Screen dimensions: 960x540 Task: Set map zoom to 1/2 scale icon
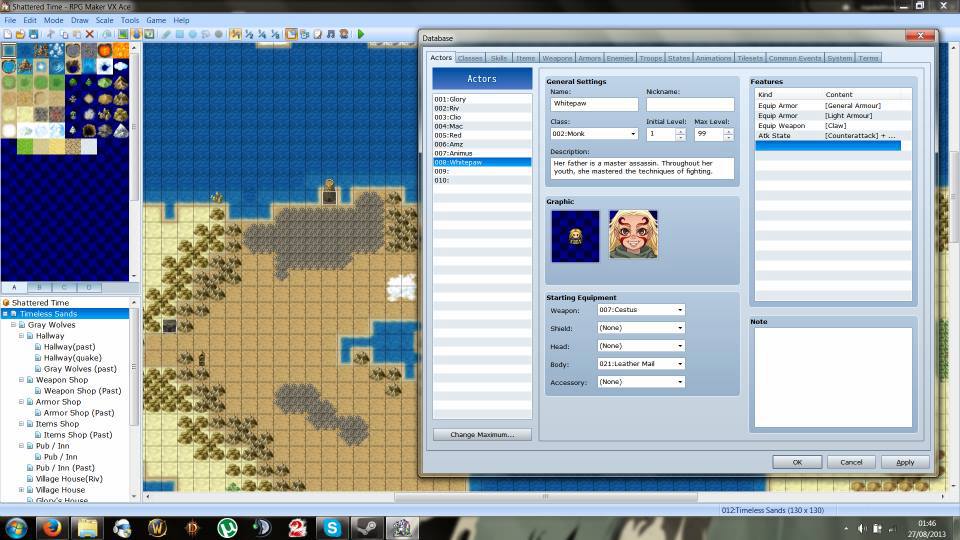250,34
